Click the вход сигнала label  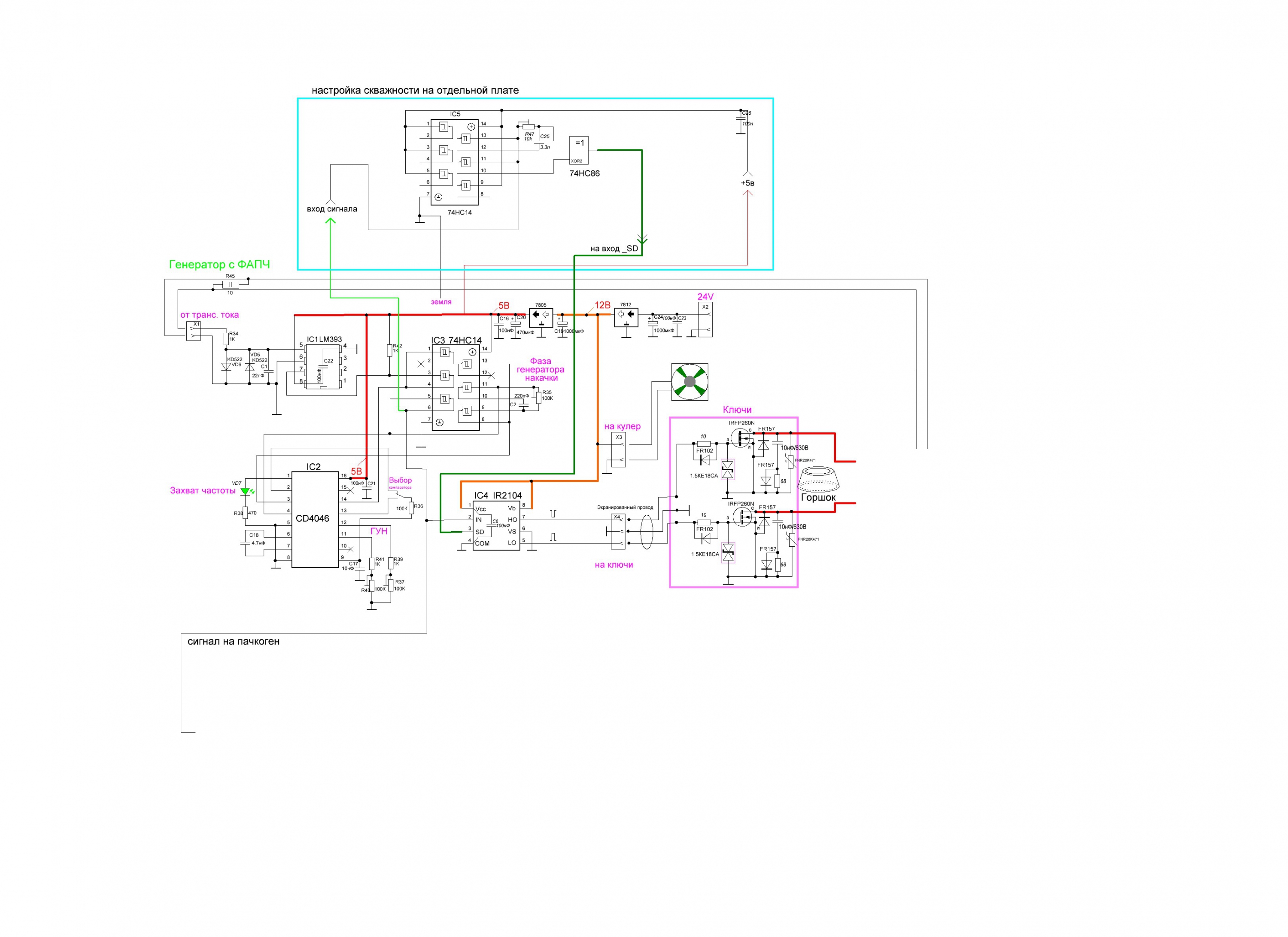pos(332,209)
